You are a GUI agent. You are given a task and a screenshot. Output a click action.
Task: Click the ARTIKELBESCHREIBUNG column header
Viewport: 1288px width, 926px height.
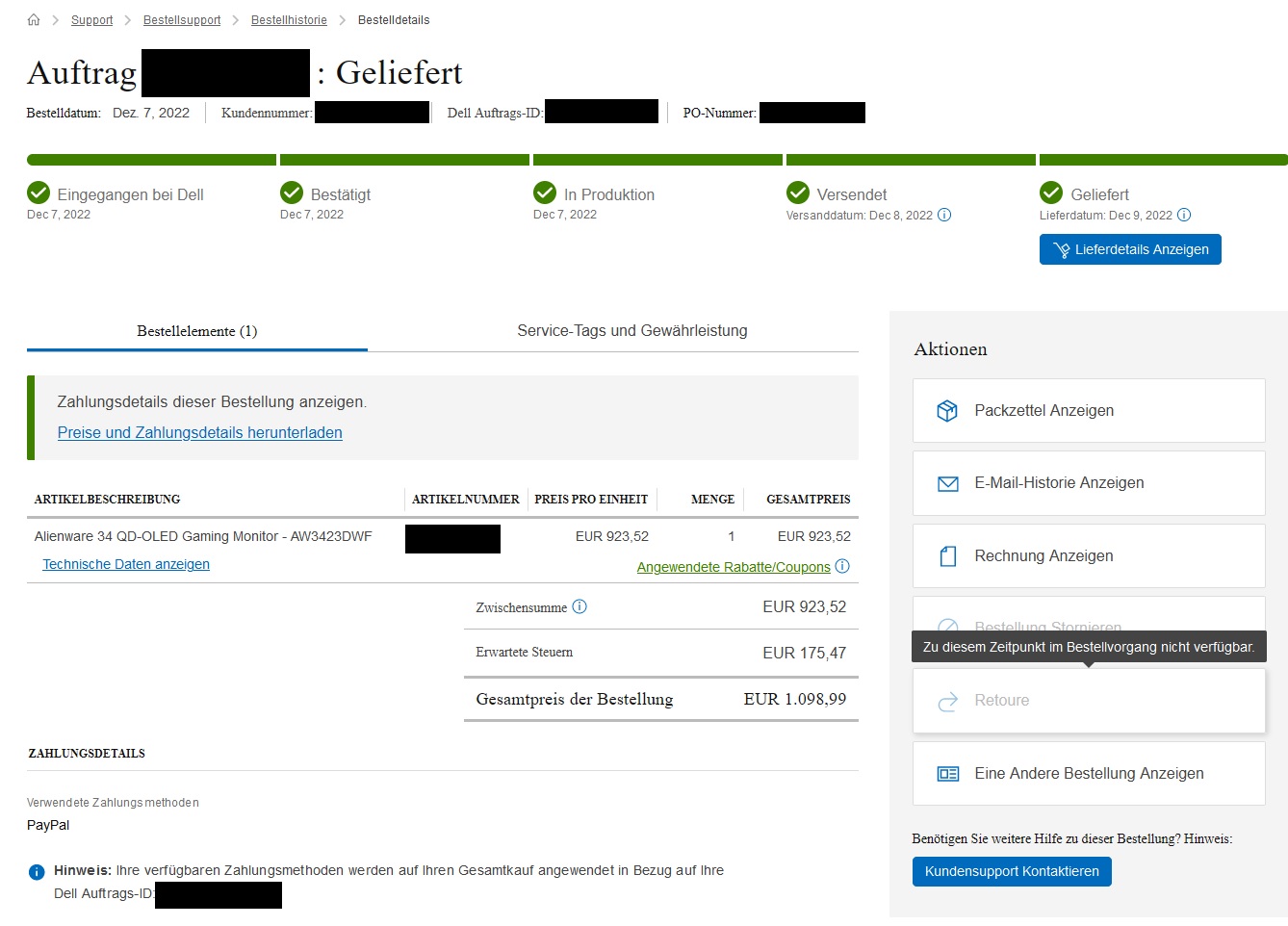click(x=107, y=500)
